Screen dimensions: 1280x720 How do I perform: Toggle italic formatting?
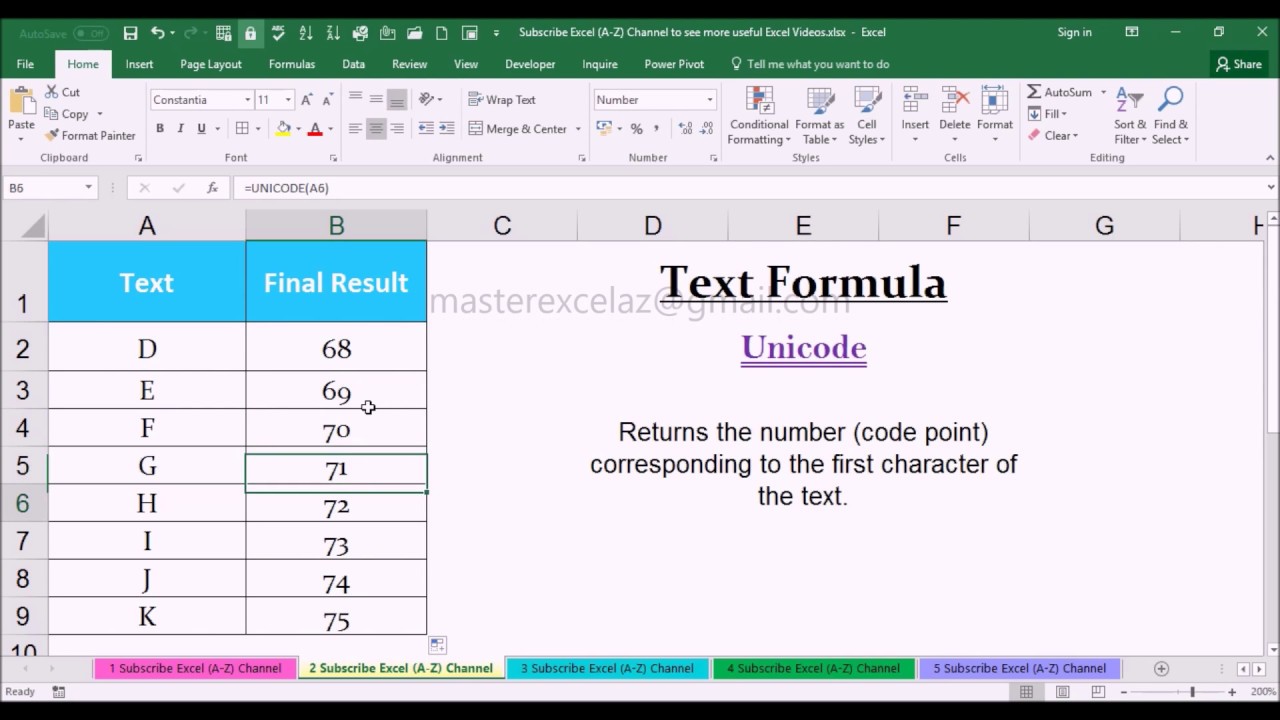pyautogui.click(x=180, y=129)
